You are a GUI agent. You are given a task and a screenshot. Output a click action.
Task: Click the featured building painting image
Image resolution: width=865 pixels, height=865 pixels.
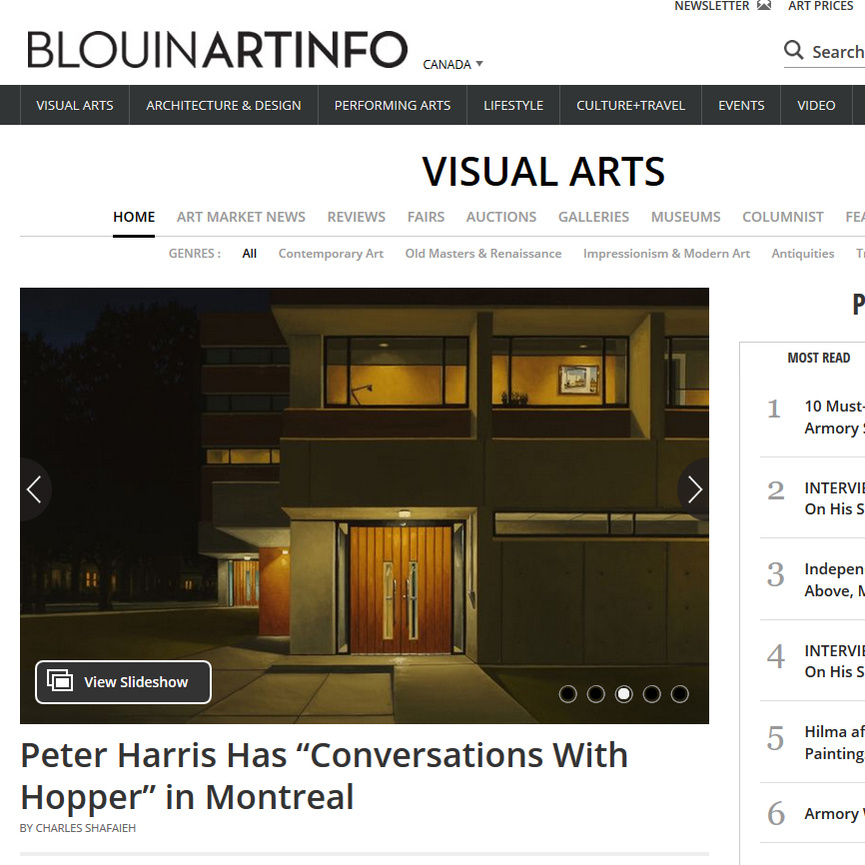364,505
